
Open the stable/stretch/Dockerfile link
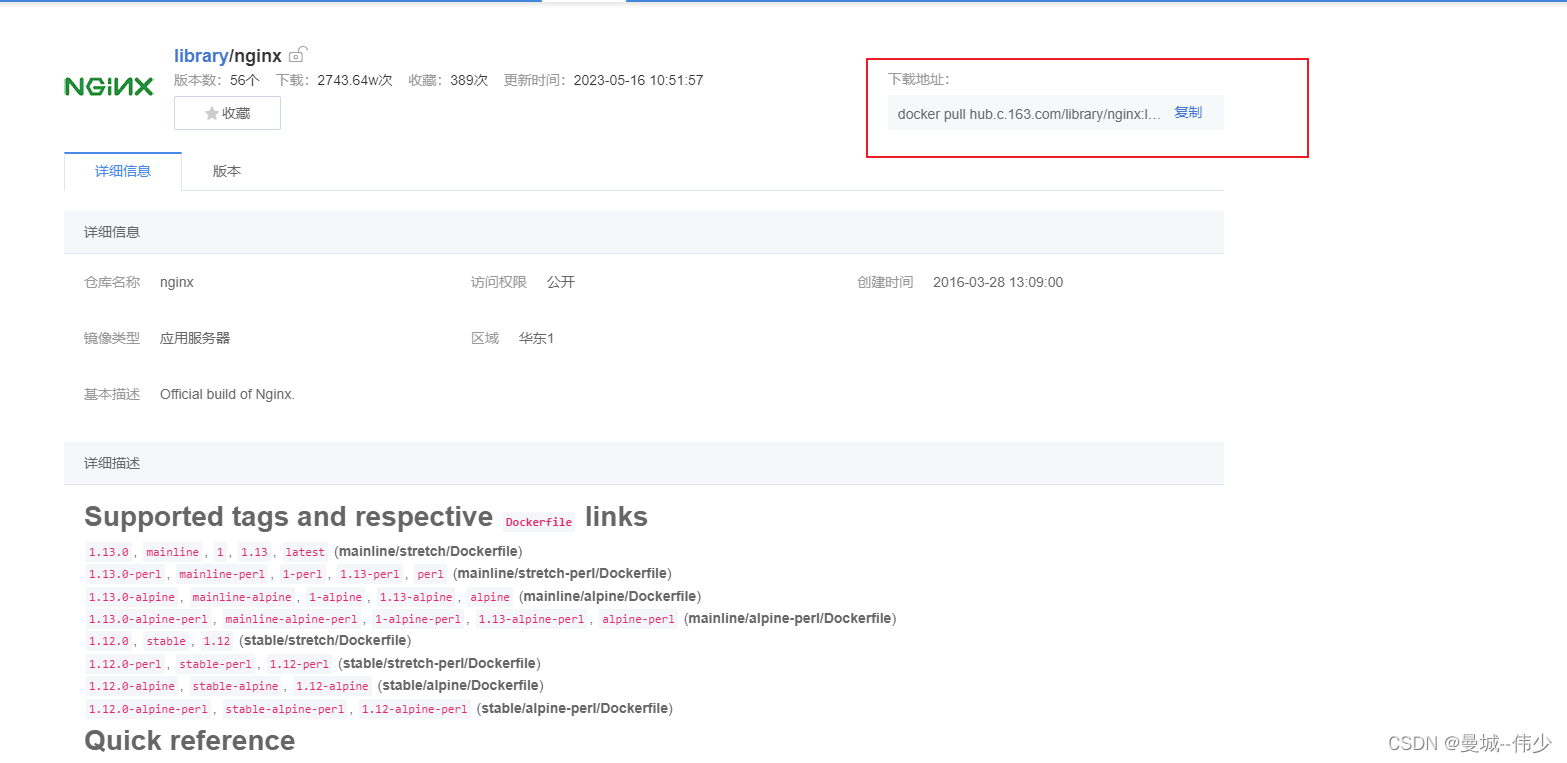(325, 641)
